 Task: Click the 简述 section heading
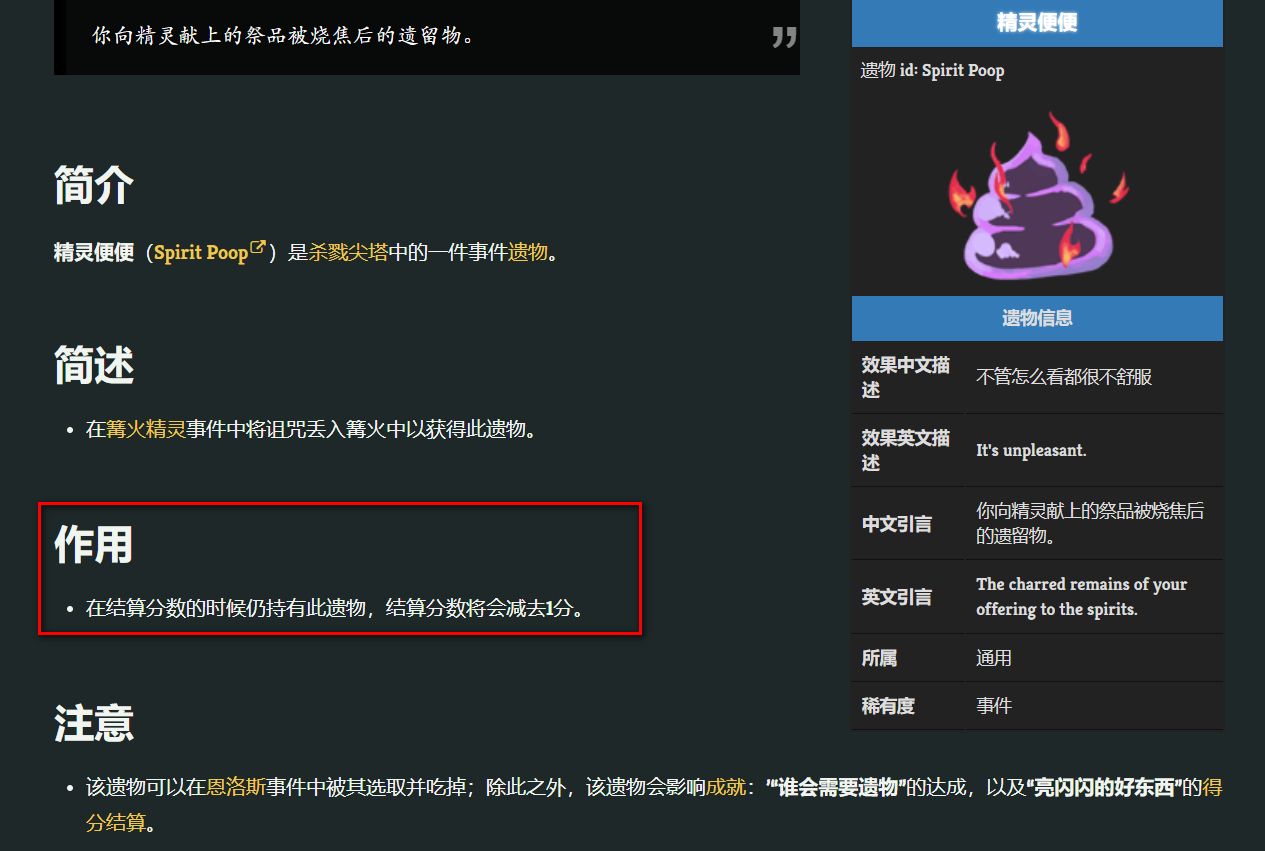click(x=94, y=365)
